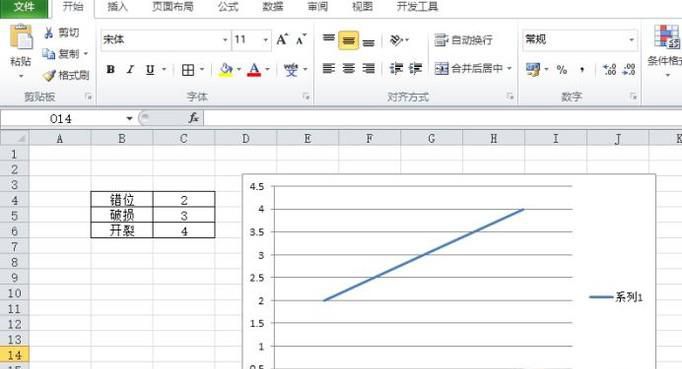Center text horizontally
682x369 pixels.
point(348,68)
